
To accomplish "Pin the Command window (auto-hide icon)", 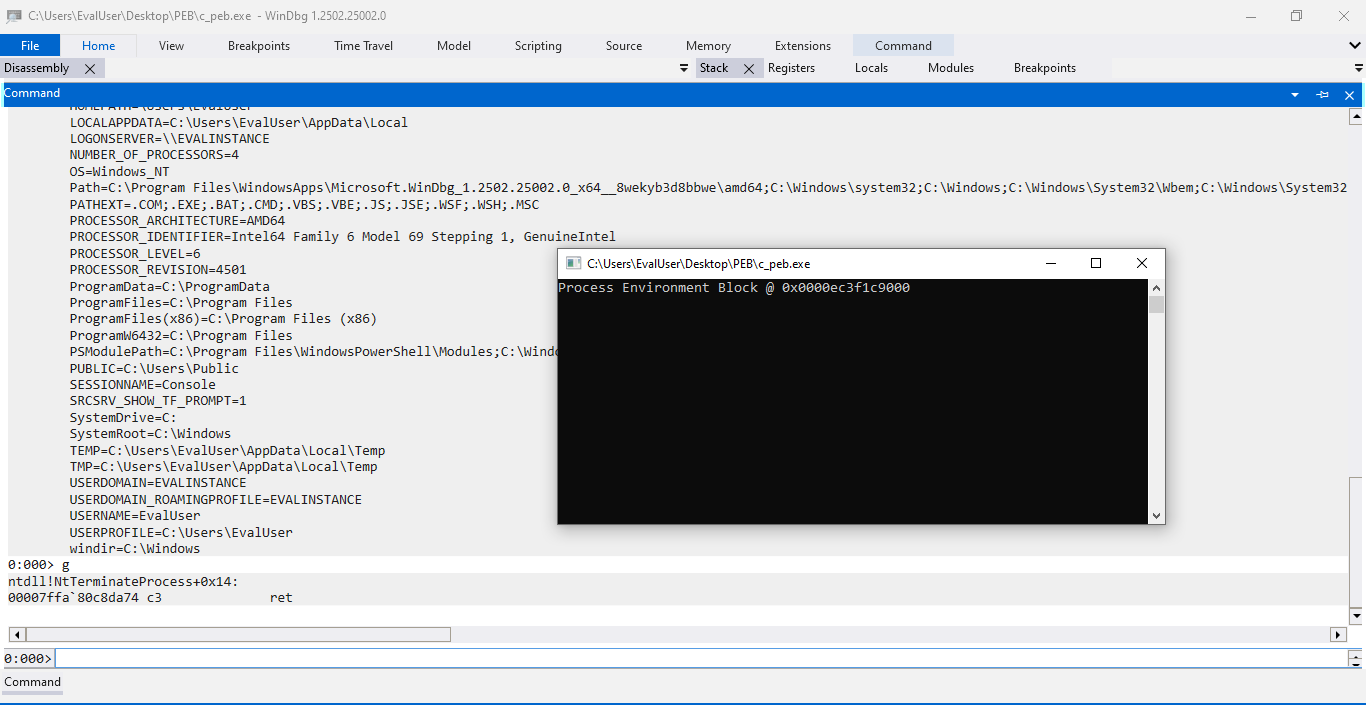I will (1322, 94).
